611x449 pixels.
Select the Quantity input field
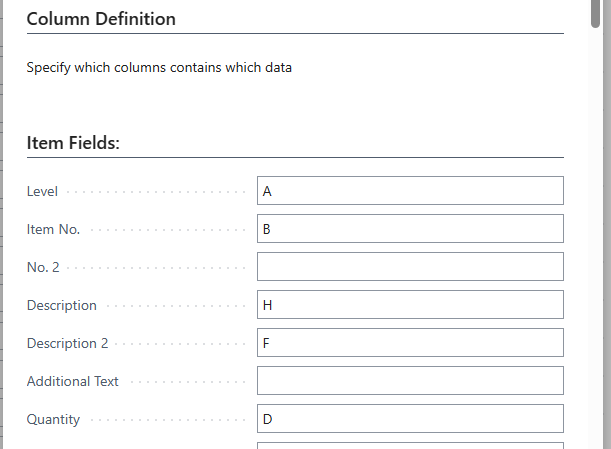coord(410,419)
